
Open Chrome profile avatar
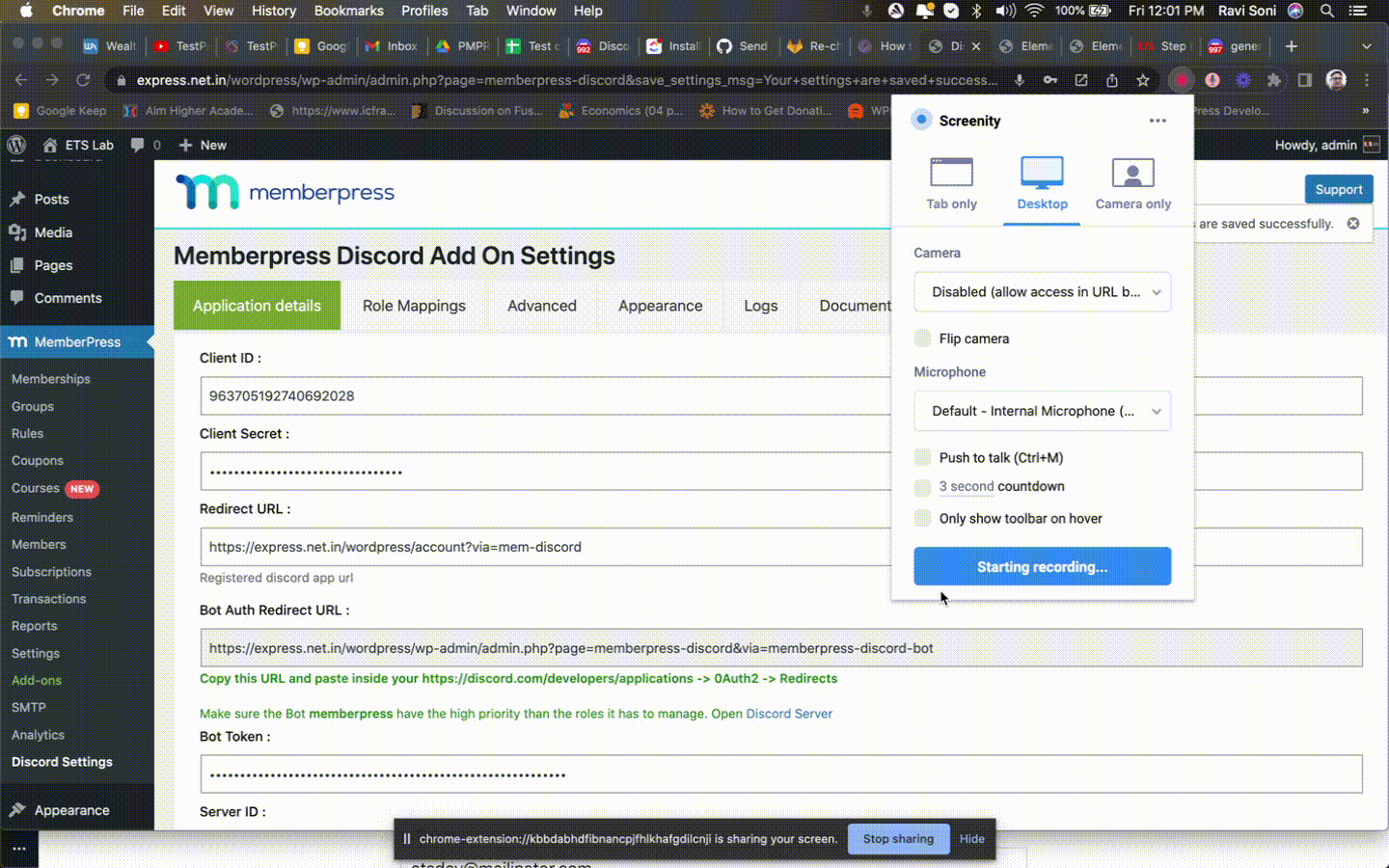(1336, 80)
